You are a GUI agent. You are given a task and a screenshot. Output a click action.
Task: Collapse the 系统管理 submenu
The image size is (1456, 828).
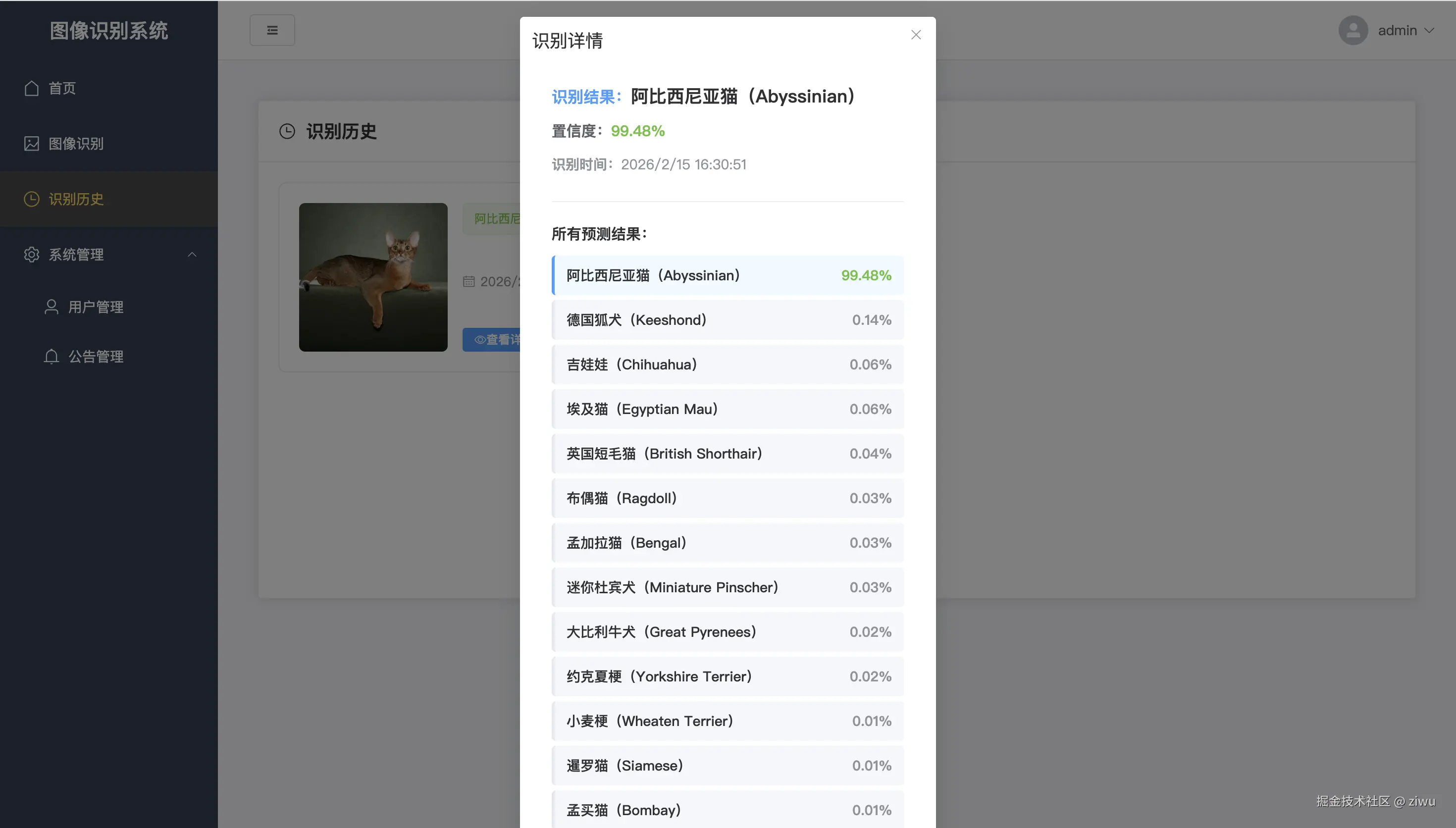[192, 254]
